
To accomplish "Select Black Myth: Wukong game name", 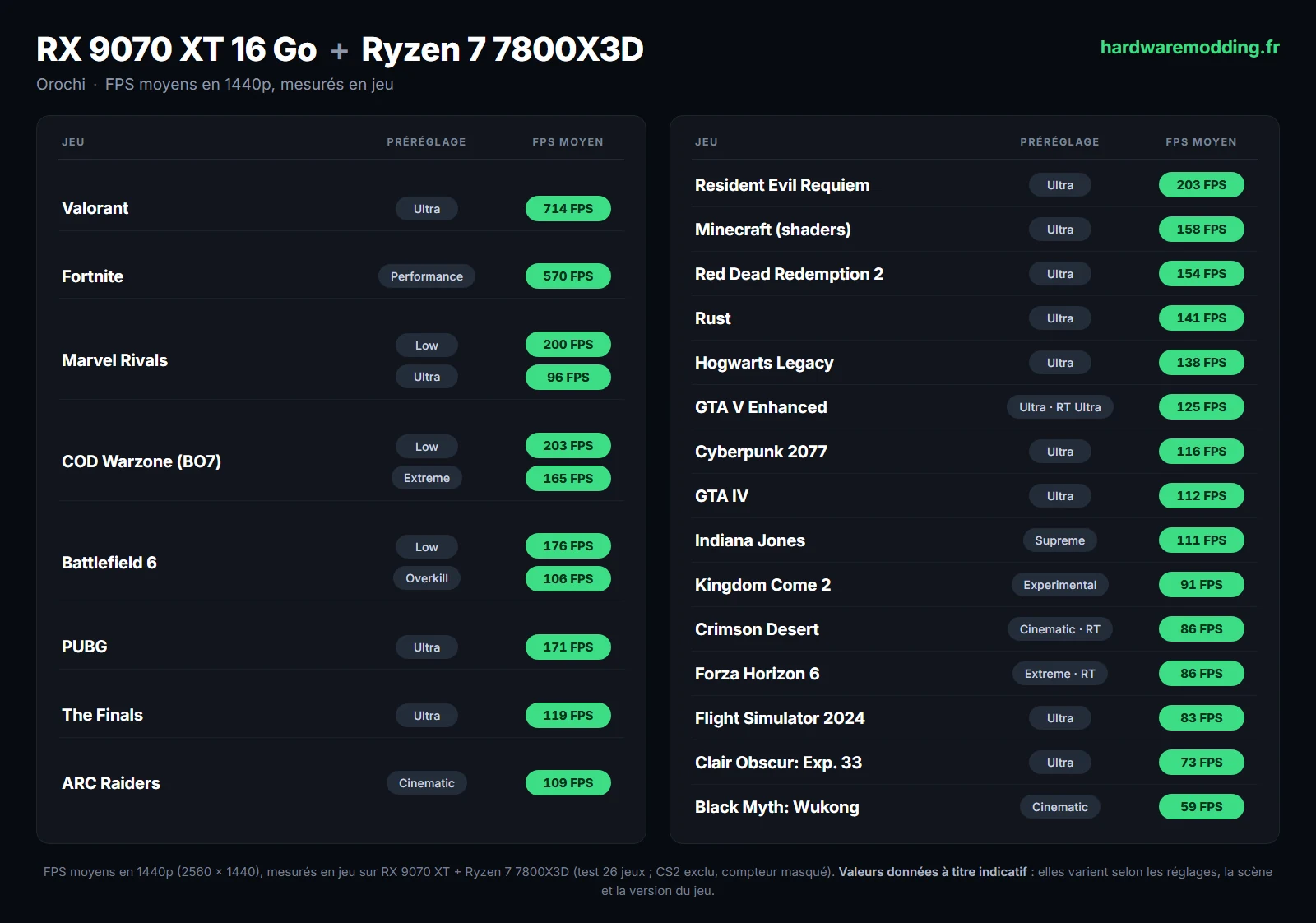I will (x=777, y=807).
